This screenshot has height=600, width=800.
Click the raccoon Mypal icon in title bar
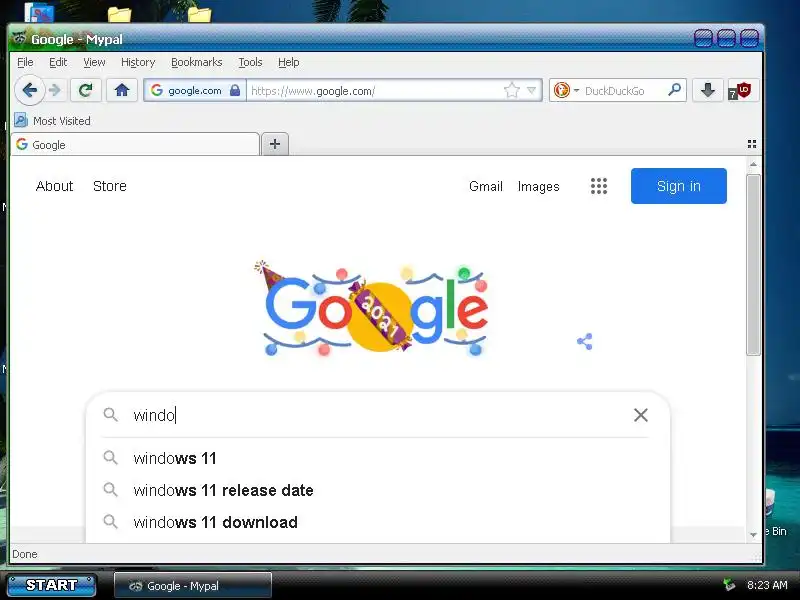coord(19,39)
